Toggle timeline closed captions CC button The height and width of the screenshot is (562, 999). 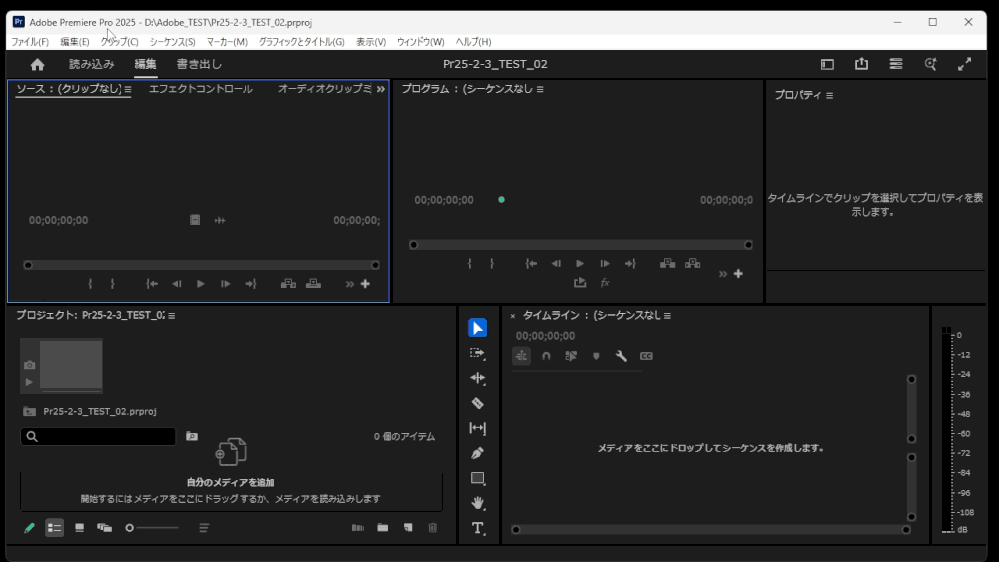pyautogui.click(x=646, y=356)
